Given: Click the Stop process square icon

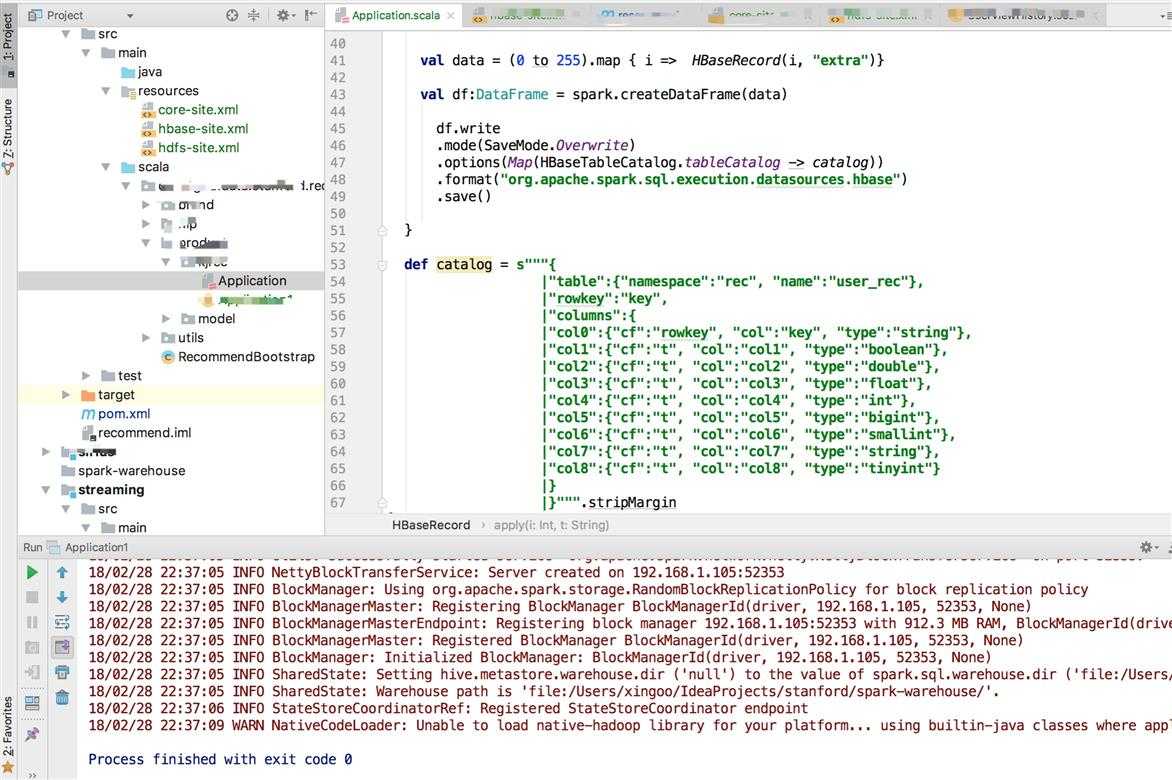Looking at the screenshot, I should (31, 597).
